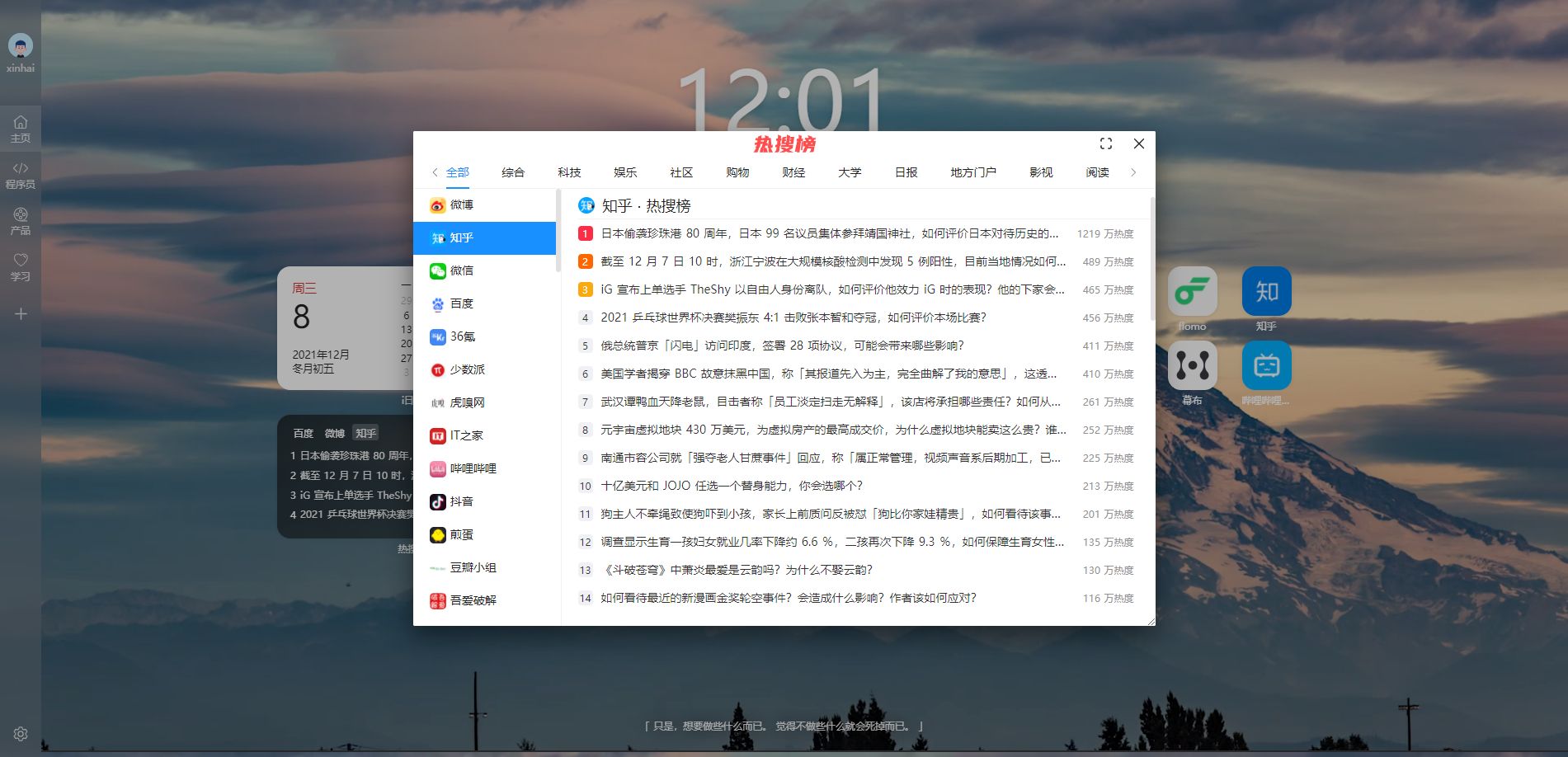Switch background widget to 百度 tab

[x=303, y=433]
